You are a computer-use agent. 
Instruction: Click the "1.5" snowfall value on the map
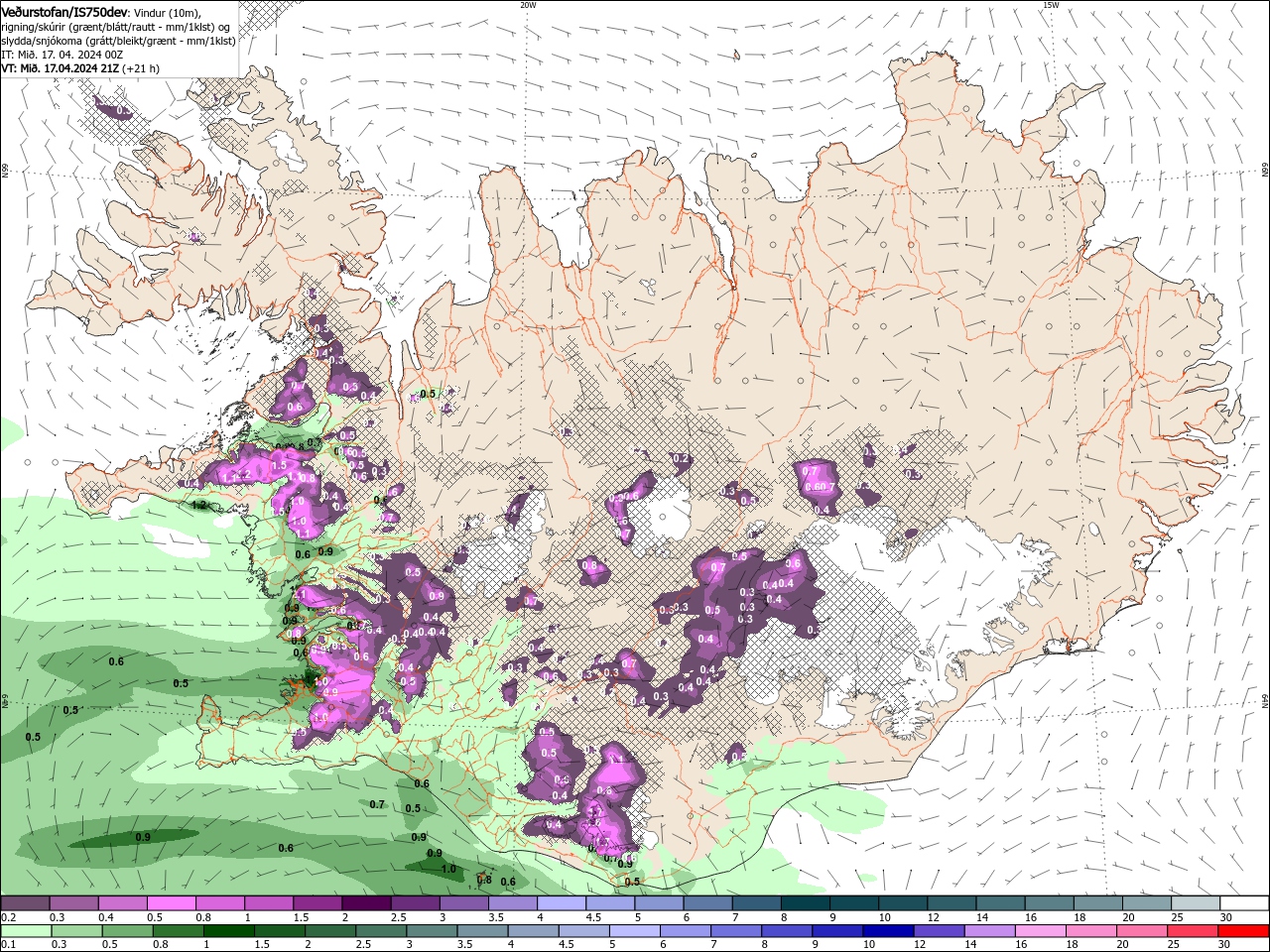coord(279,465)
